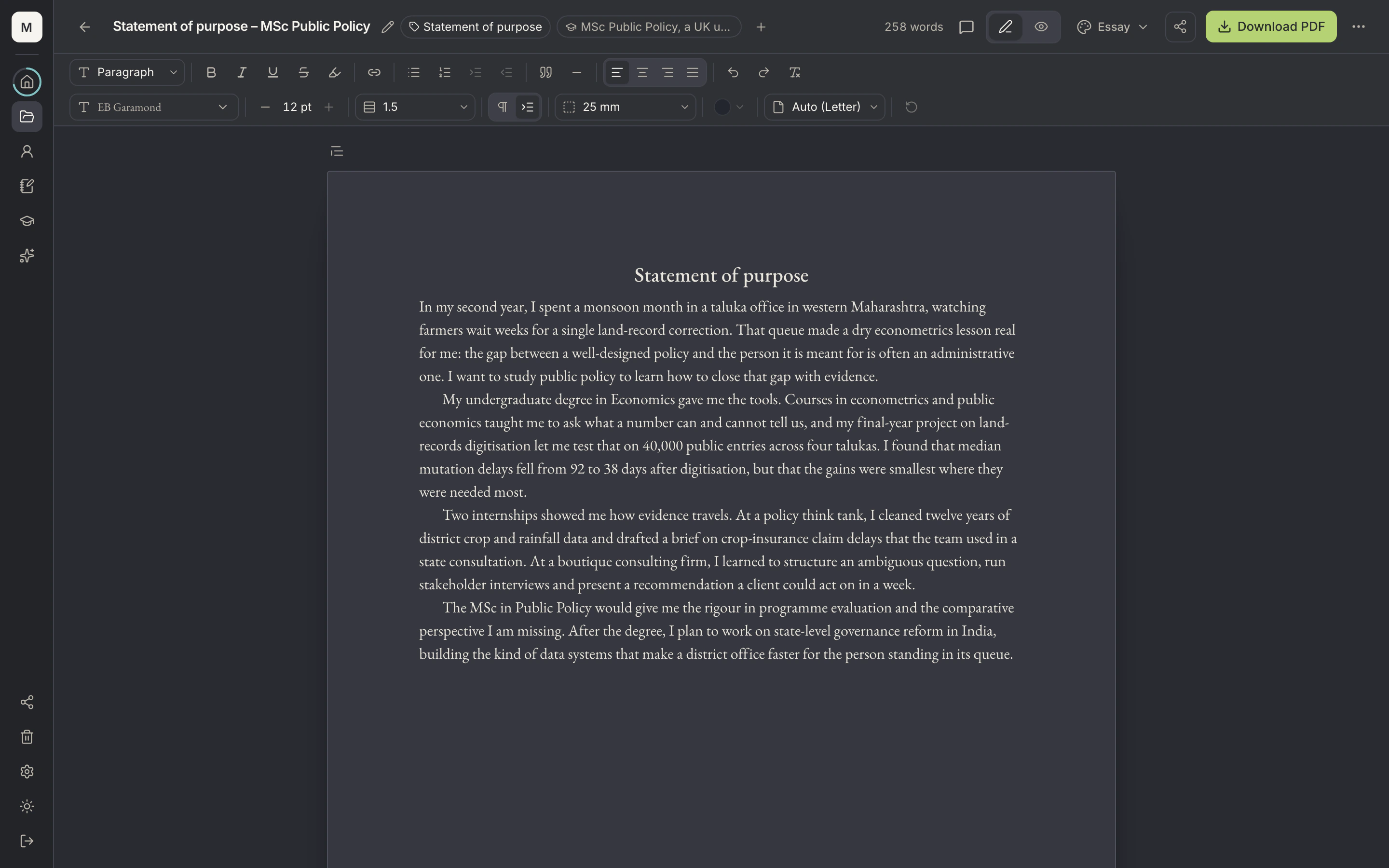Open sharing from the sidebar bottom
This screenshot has height=868, width=1389.
click(27, 702)
